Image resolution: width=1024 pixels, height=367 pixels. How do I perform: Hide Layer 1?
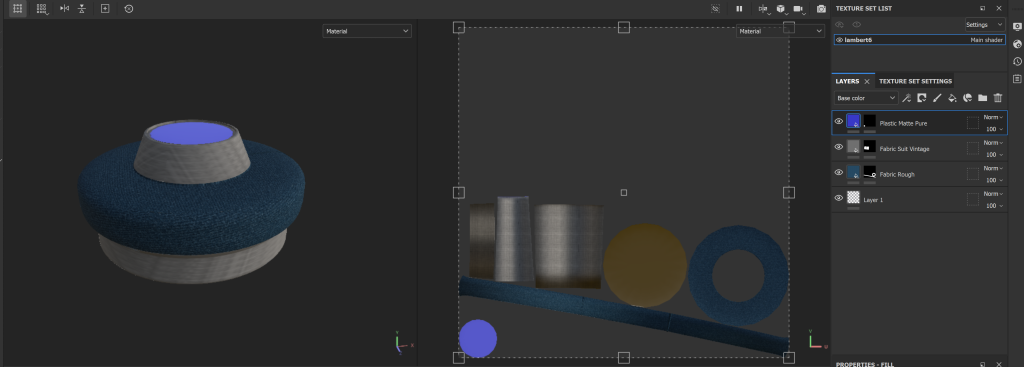(839, 198)
